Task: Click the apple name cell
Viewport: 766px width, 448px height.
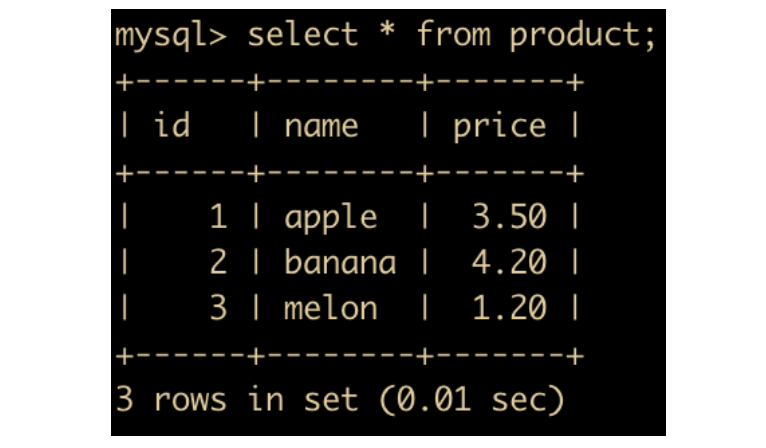Action: click(x=331, y=218)
